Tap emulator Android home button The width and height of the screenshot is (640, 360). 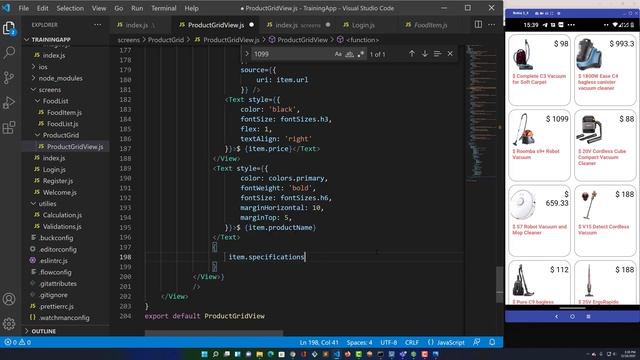click(x=572, y=316)
